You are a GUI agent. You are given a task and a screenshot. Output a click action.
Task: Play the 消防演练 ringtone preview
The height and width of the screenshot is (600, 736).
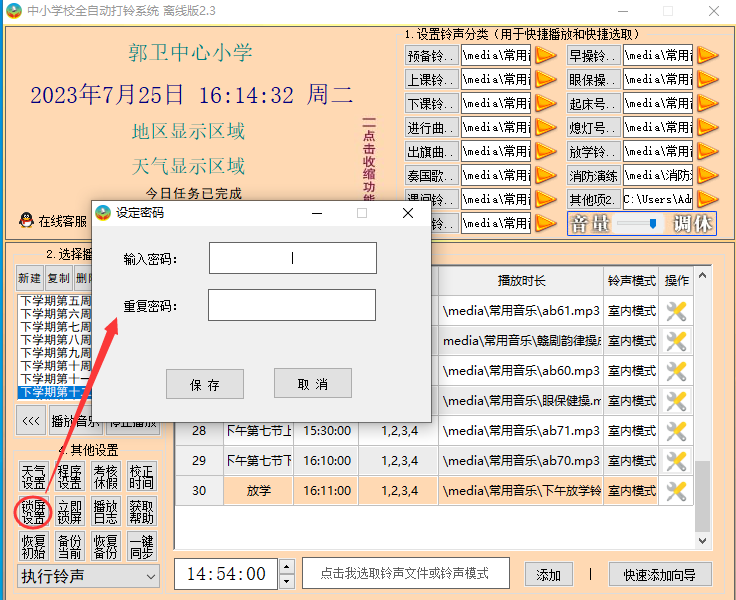pos(707,176)
